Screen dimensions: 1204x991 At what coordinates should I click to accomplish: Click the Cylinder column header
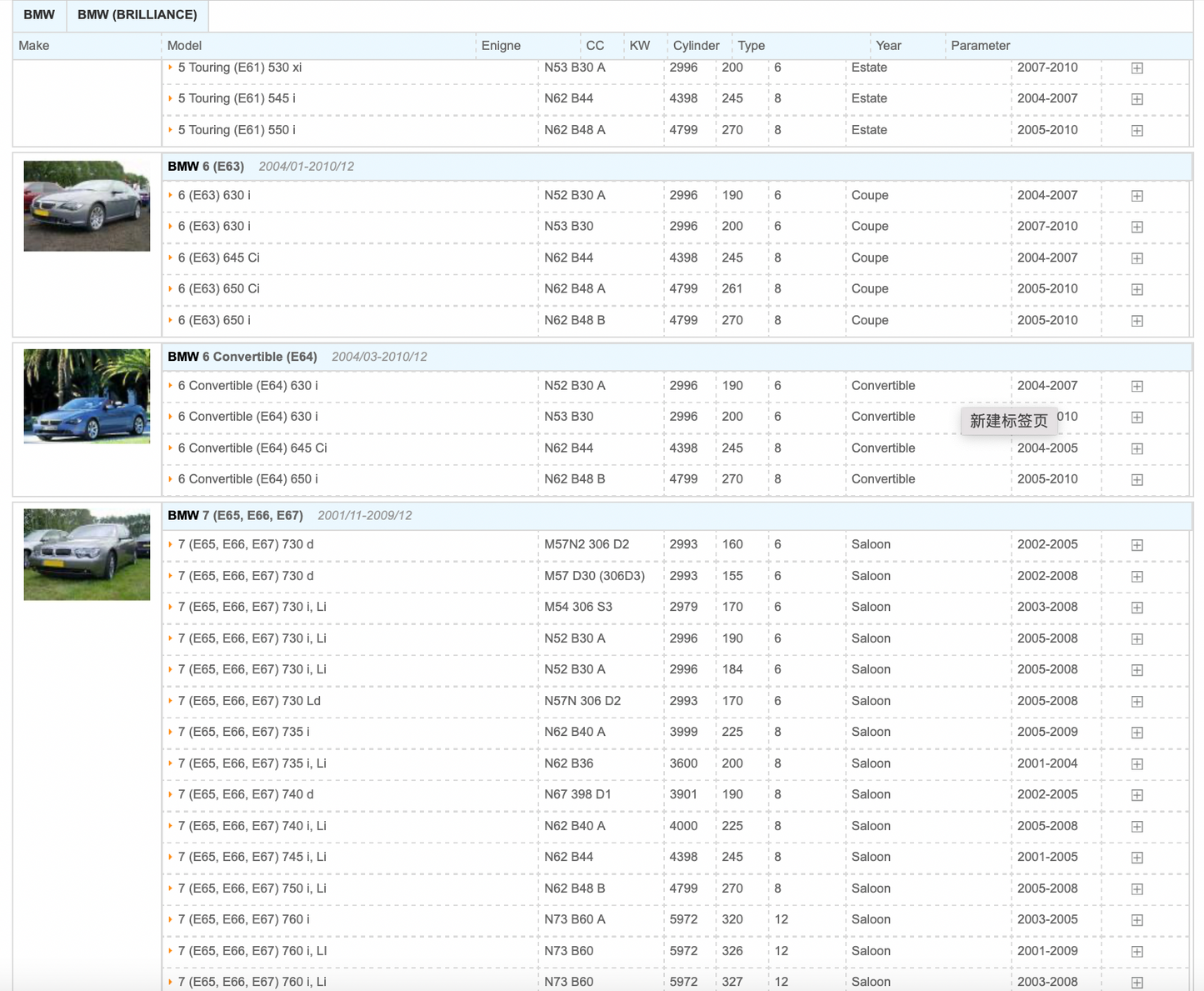point(696,46)
